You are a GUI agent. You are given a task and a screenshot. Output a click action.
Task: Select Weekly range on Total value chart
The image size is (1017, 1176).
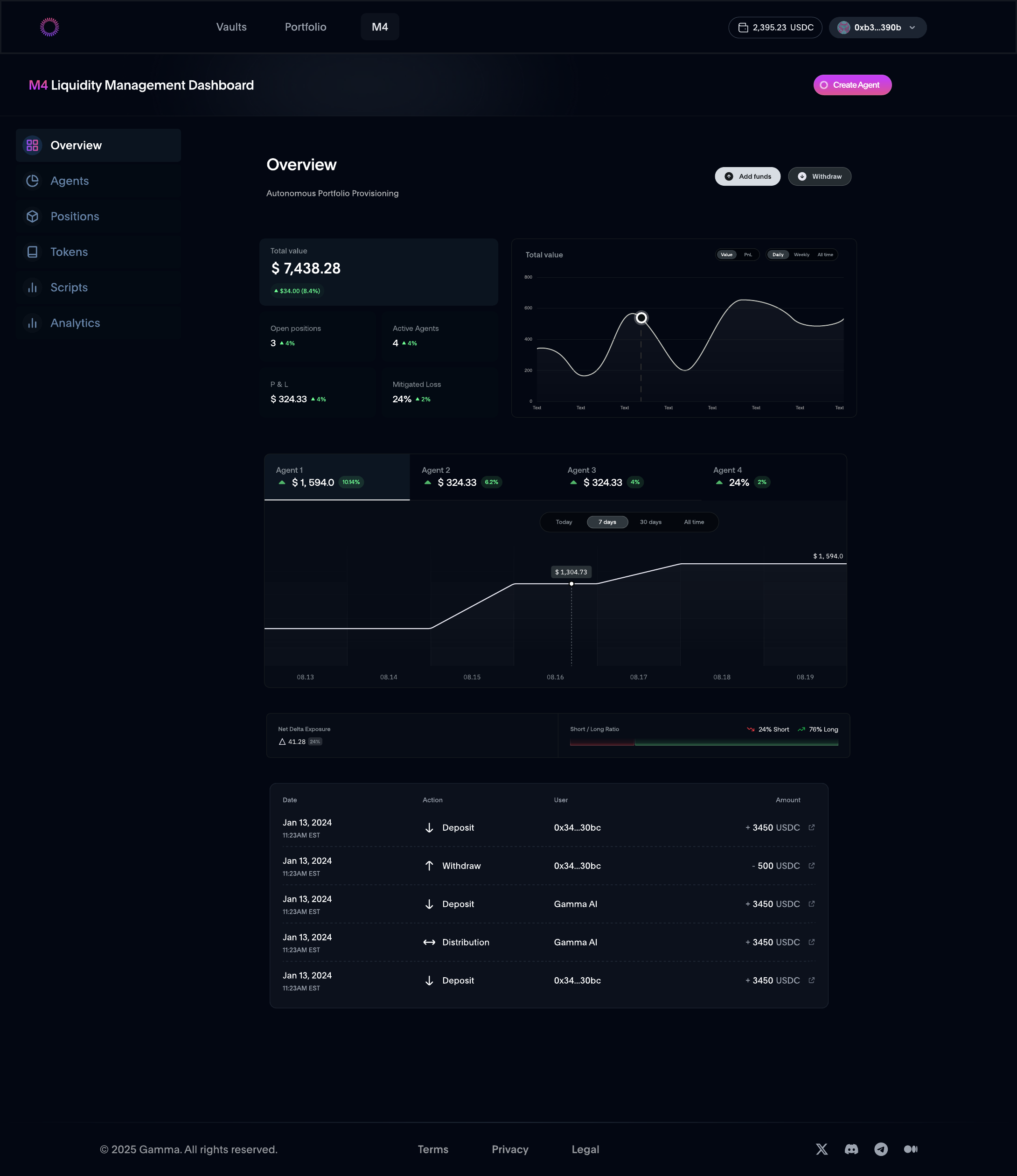(801, 255)
